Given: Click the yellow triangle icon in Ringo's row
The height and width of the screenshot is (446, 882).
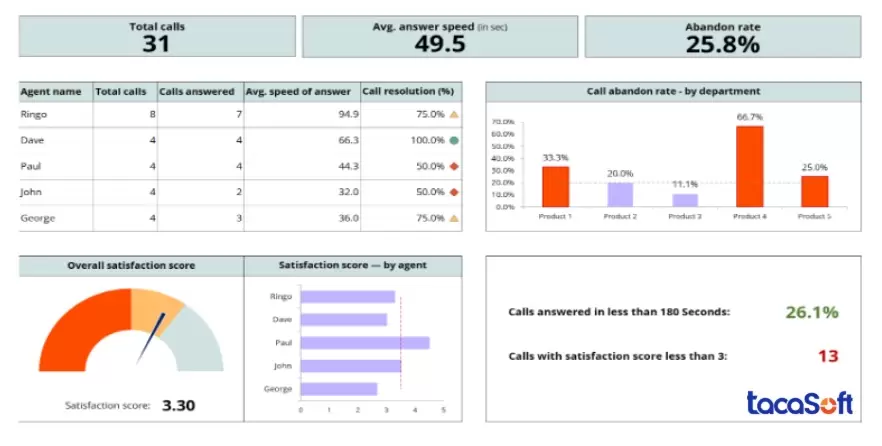Looking at the screenshot, I should 454,114.
